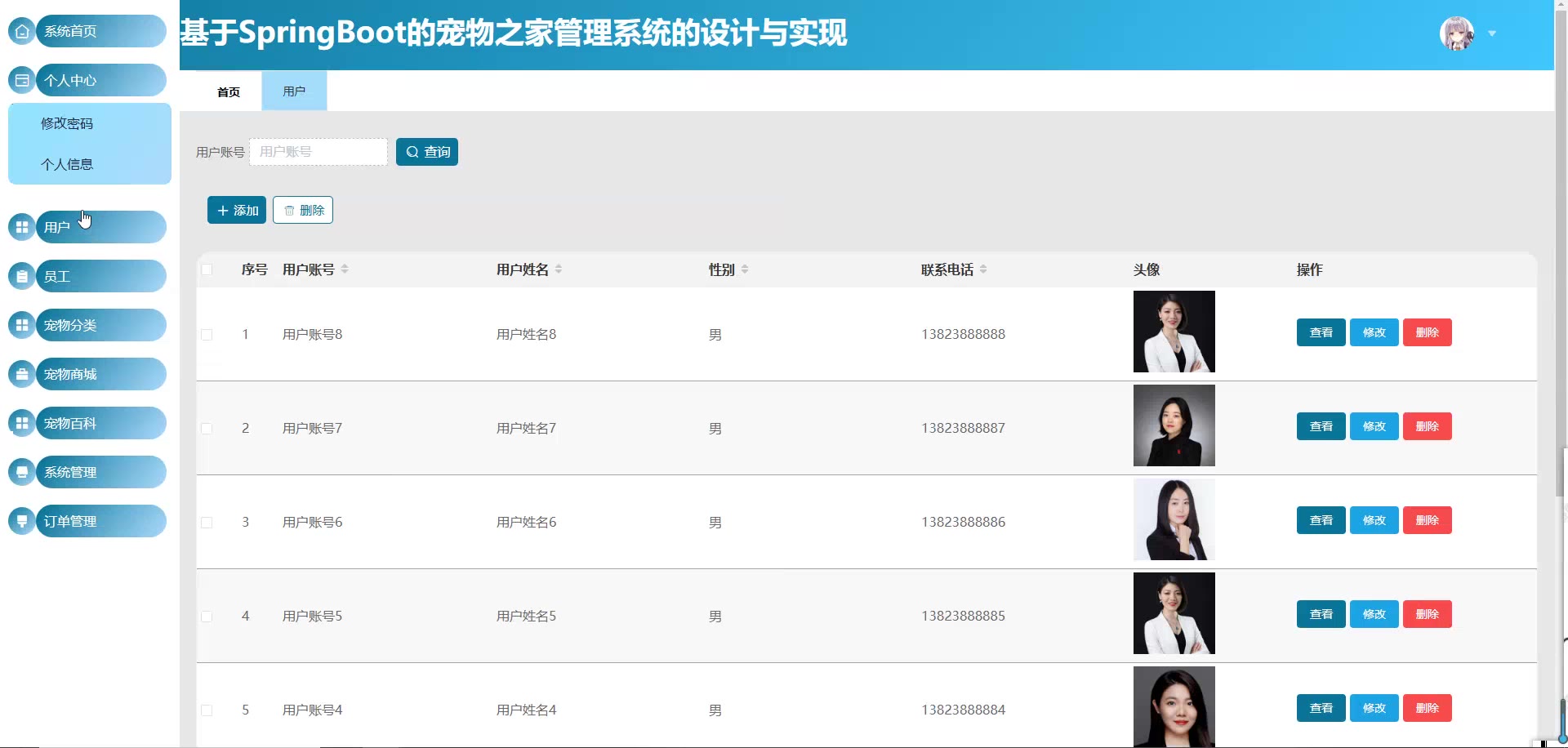1568x748 pixels.
Task: Check the row checkbox for 用户账号6
Action: tap(207, 523)
